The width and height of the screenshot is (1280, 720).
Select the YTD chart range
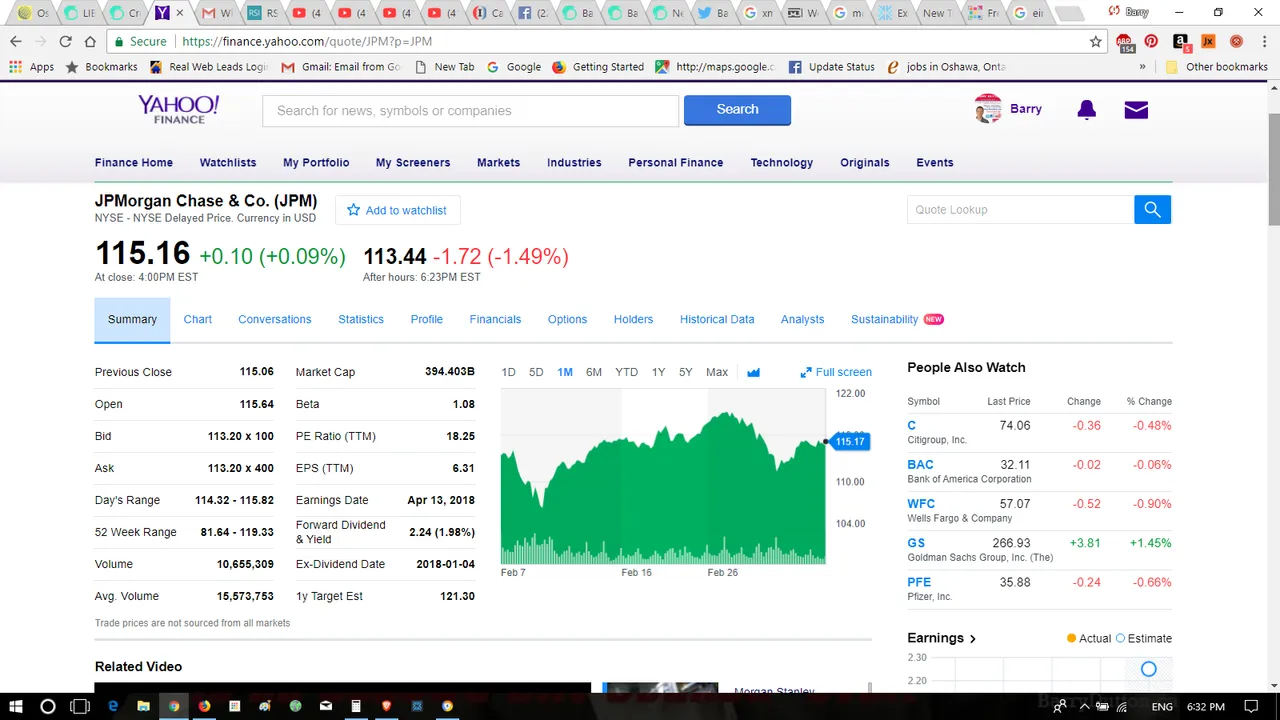626,372
